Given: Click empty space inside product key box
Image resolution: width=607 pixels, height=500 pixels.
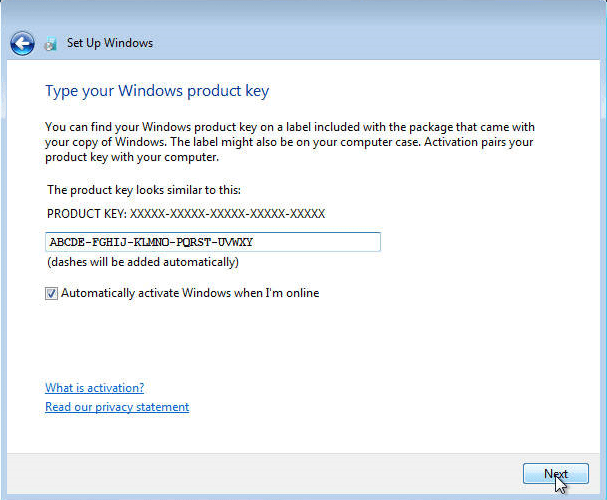Looking at the screenshot, I should 320,242.
